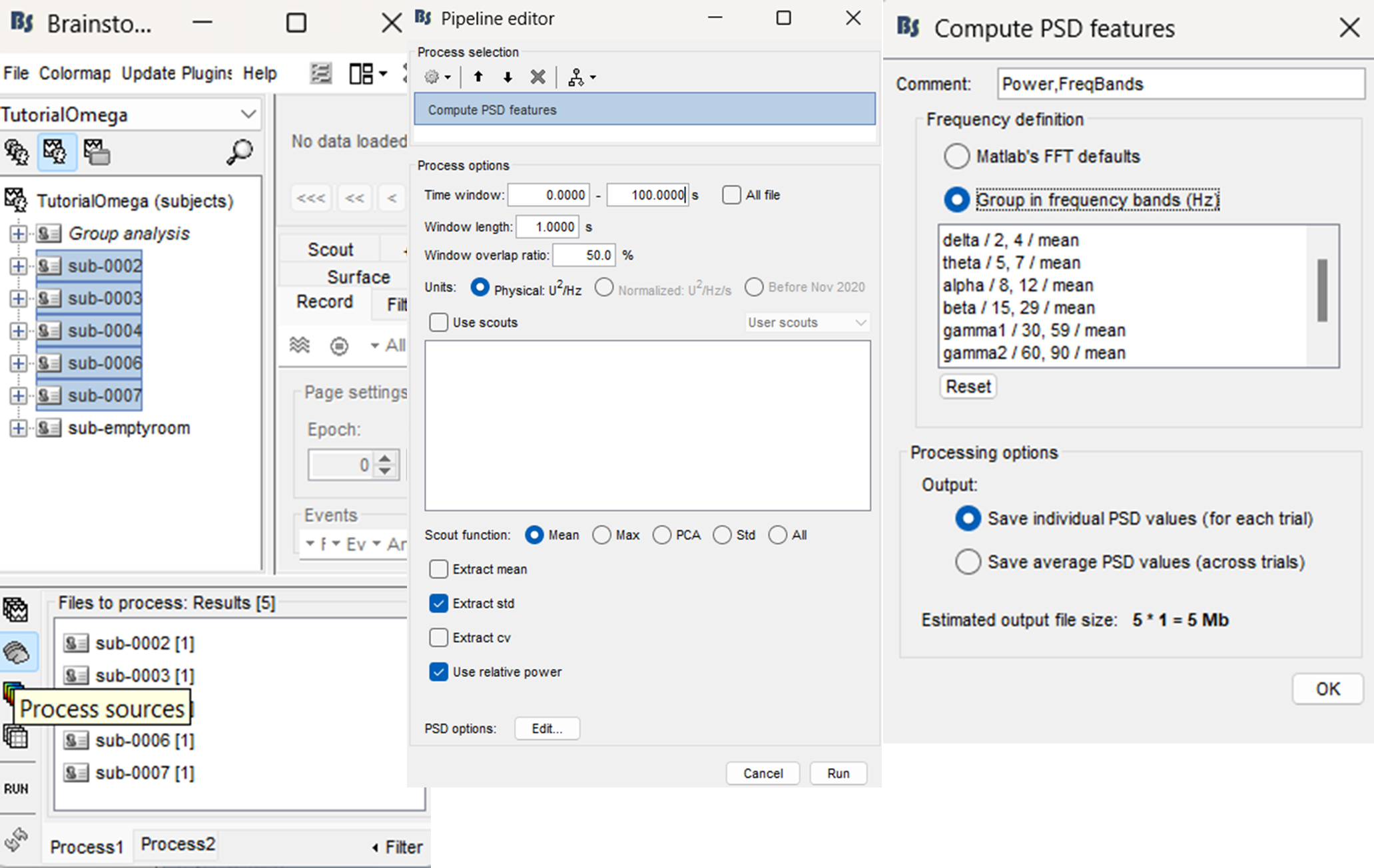Click the functional data view icon
Screen dimensions: 1374x868
pyautogui.click(x=56, y=152)
